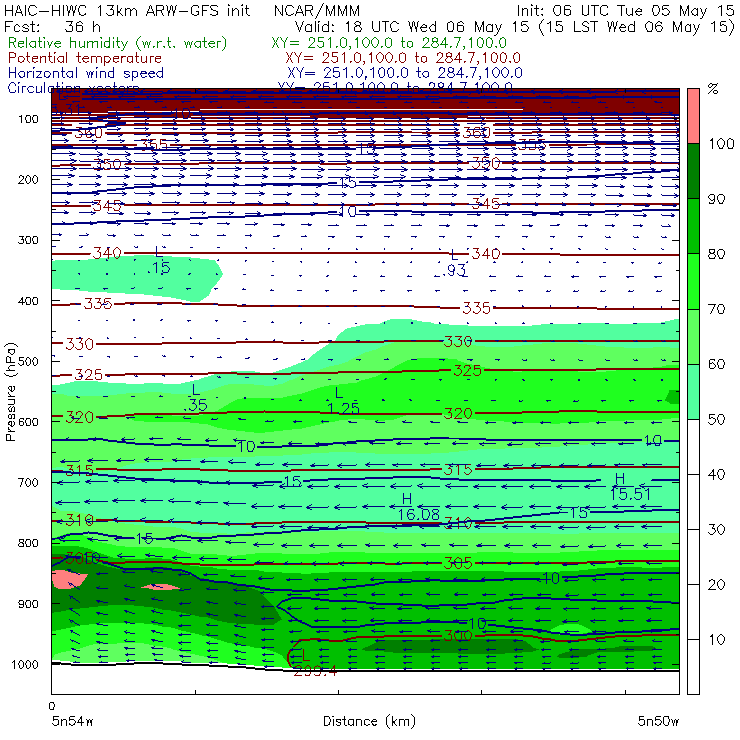
Task: Click the '40' colorbar tick label
Action: [x=716, y=474]
